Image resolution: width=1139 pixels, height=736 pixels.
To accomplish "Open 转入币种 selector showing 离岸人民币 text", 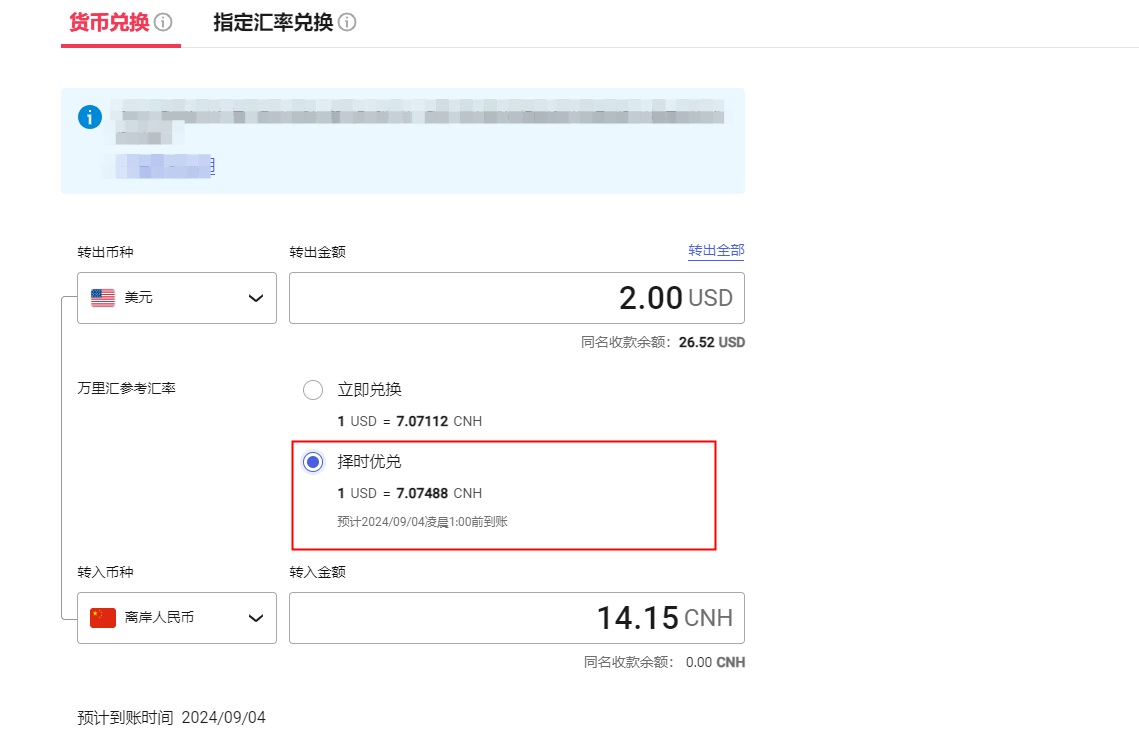I will 160,618.
